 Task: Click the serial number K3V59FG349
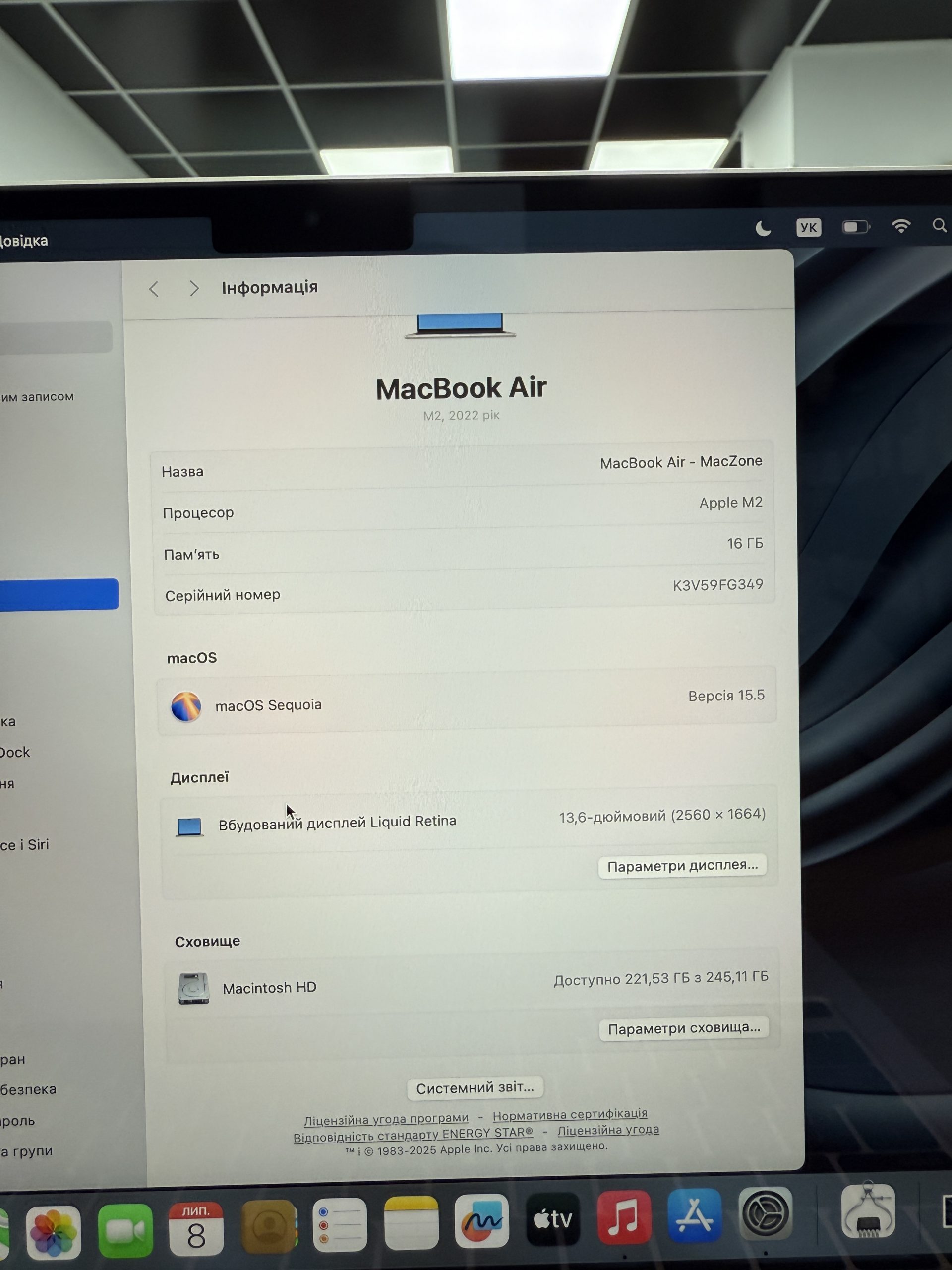coord(718,585)
